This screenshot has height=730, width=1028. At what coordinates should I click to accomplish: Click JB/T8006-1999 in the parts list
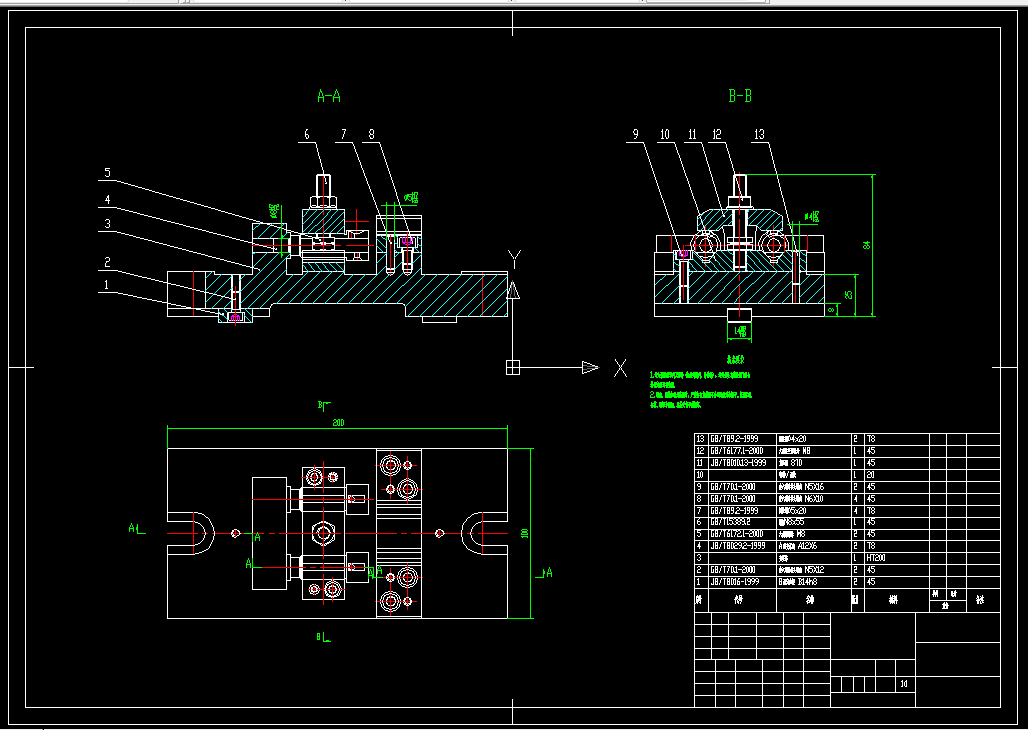[x=736, y=582]
